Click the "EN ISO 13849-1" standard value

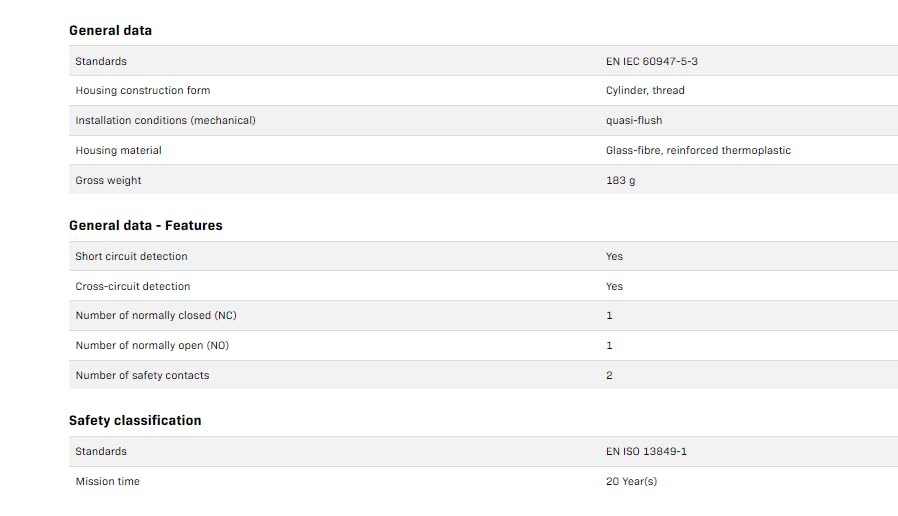[646, 451]
